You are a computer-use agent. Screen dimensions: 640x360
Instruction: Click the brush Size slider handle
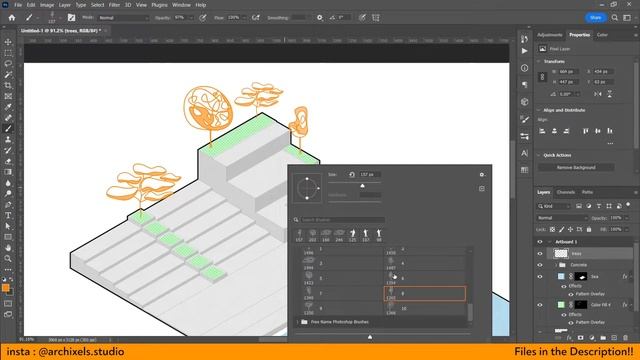pyautogui.click(x=362, y=186)
